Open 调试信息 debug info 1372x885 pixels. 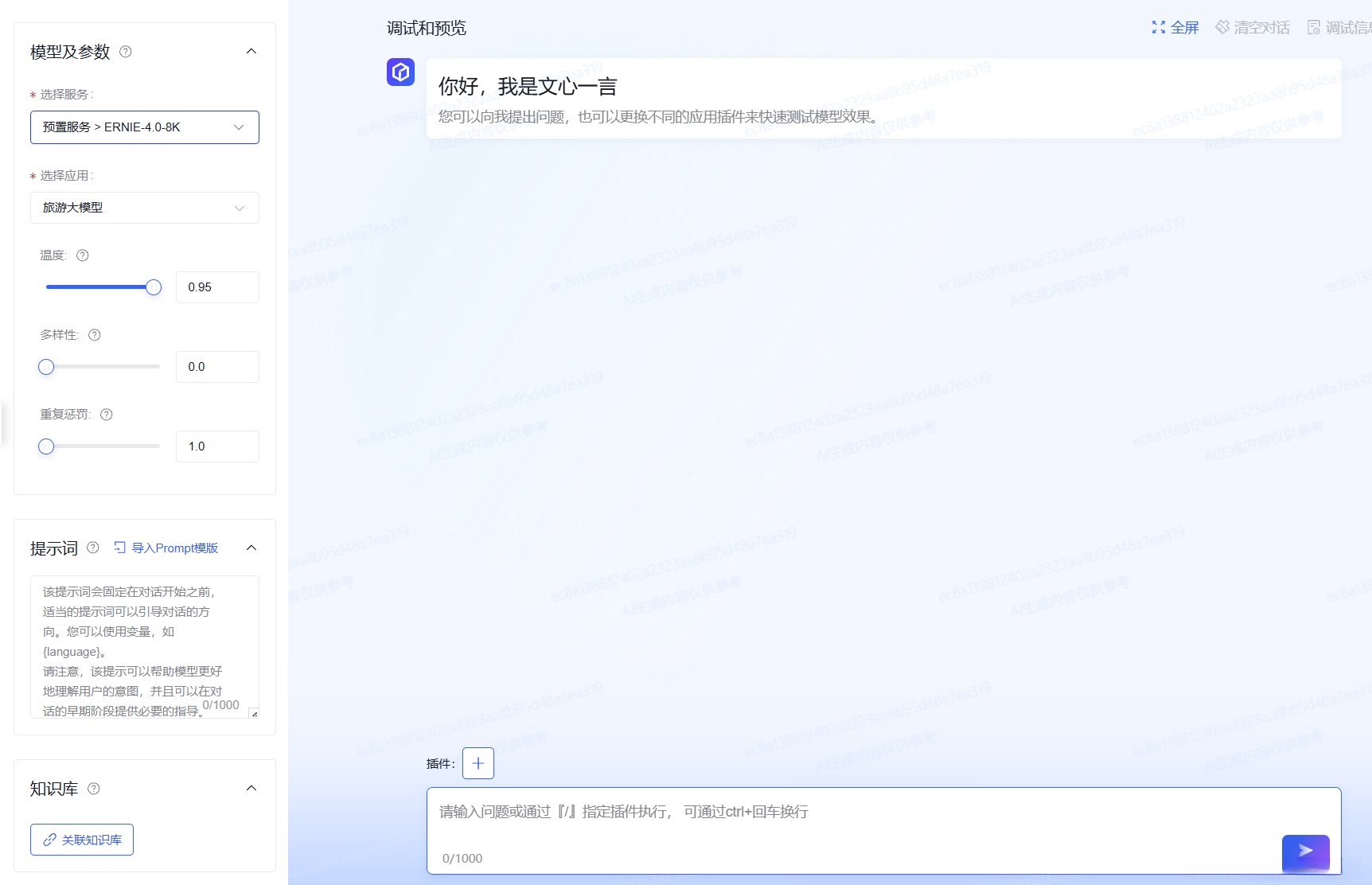pos(1339,28)
